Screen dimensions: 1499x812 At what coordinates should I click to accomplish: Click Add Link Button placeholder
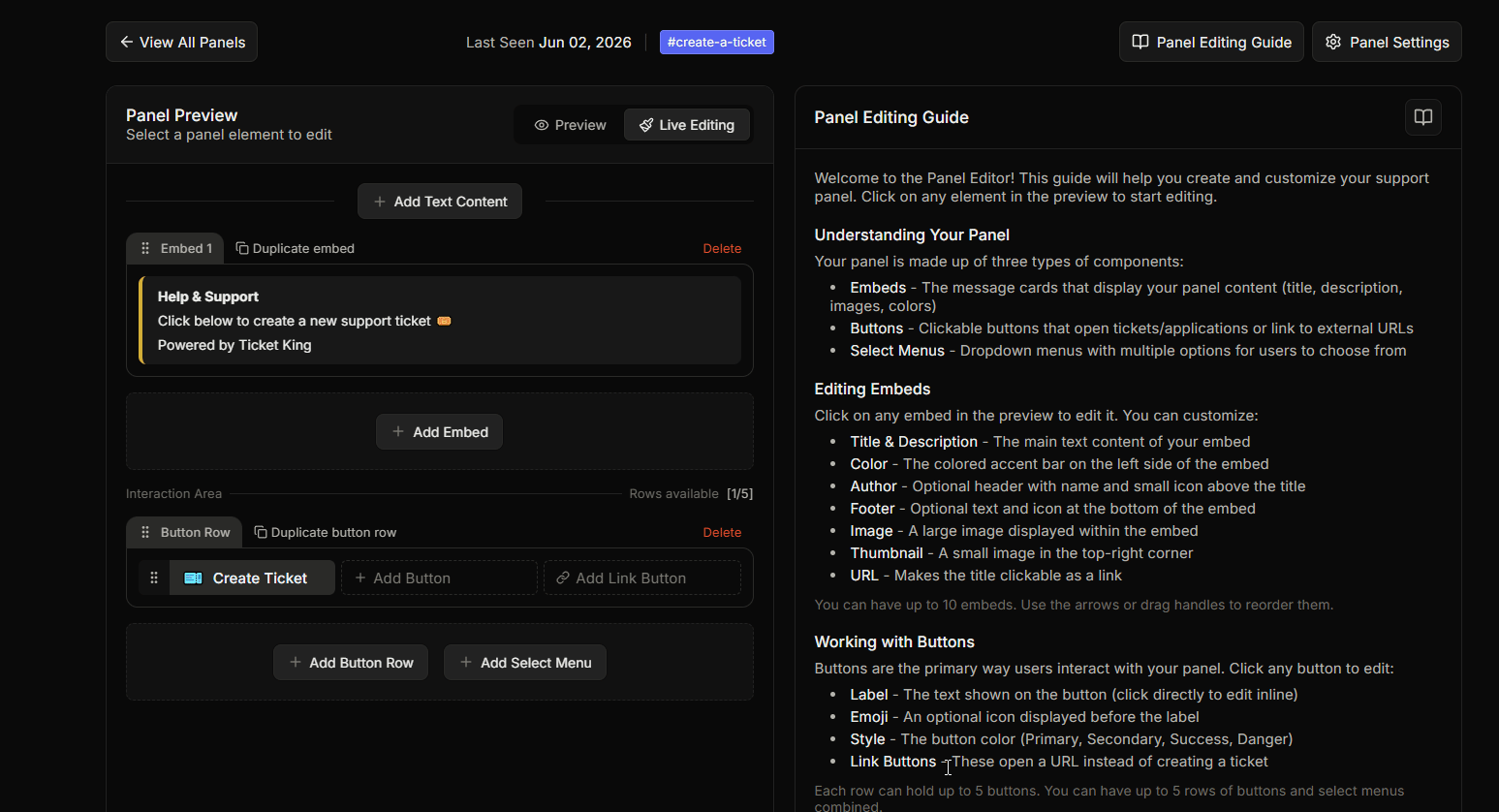pos(641,578)
